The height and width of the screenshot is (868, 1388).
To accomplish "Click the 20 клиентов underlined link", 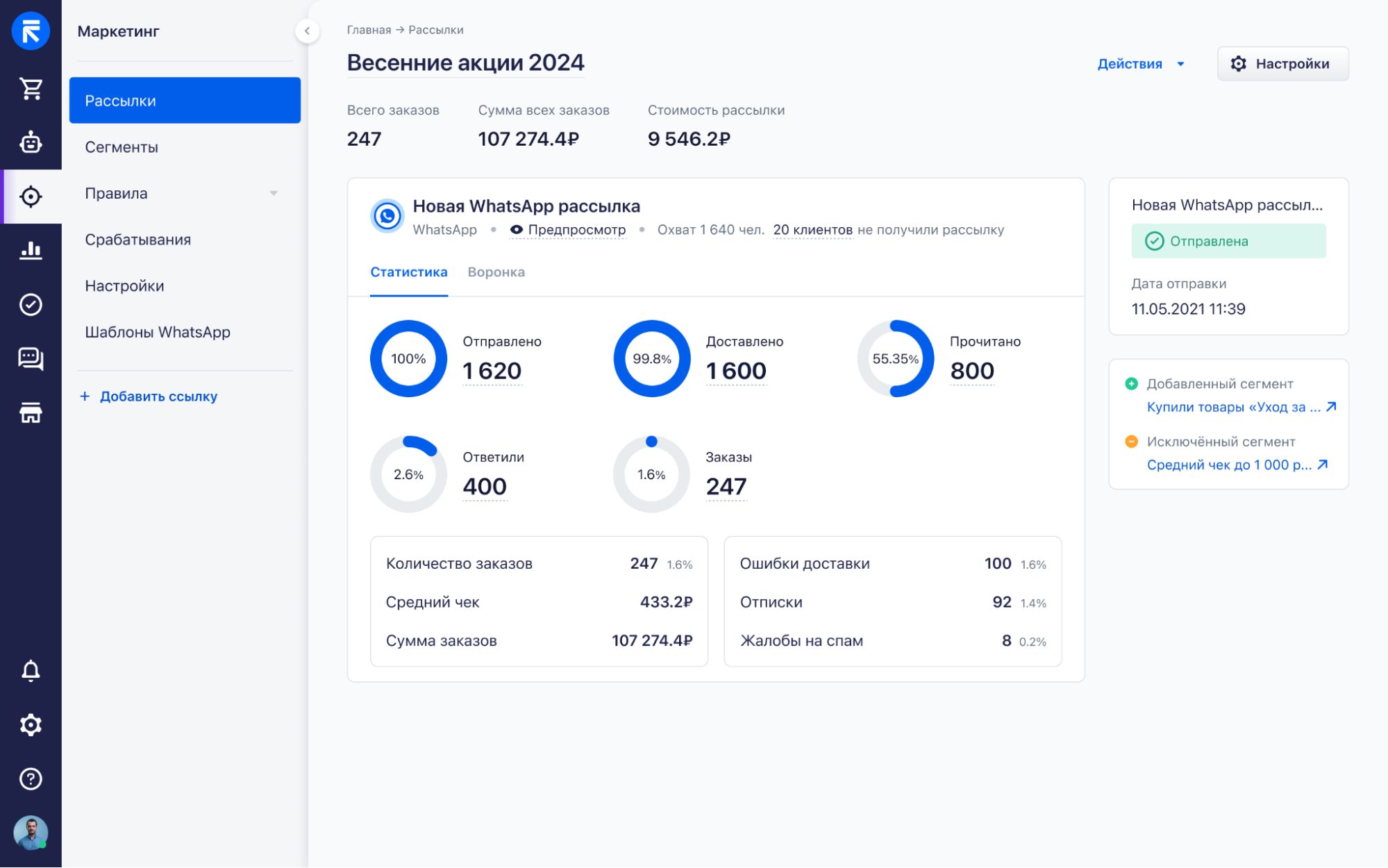I will pyautogui.click(x=812, y=230).
